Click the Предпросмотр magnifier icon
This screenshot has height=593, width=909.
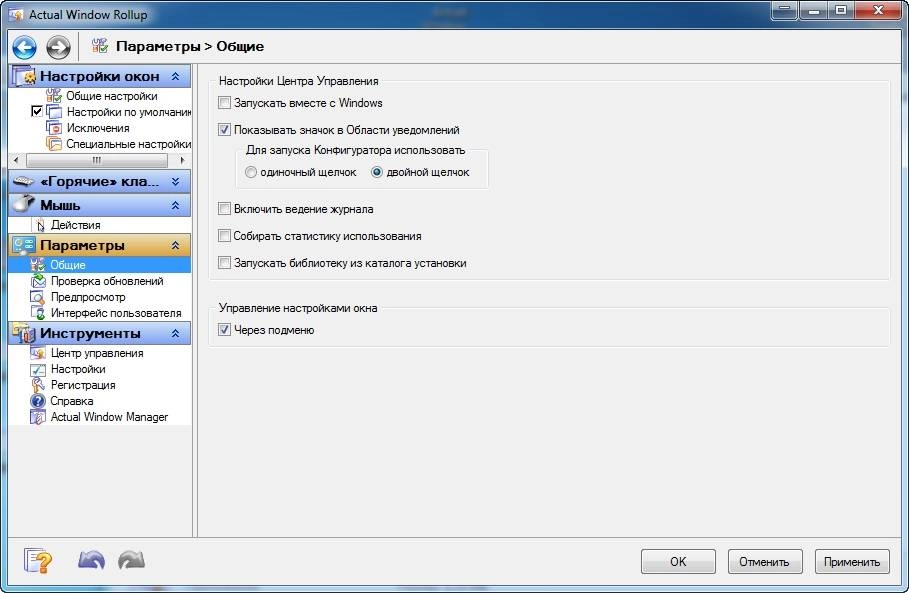pyautogui.click(x=38, y=297)
